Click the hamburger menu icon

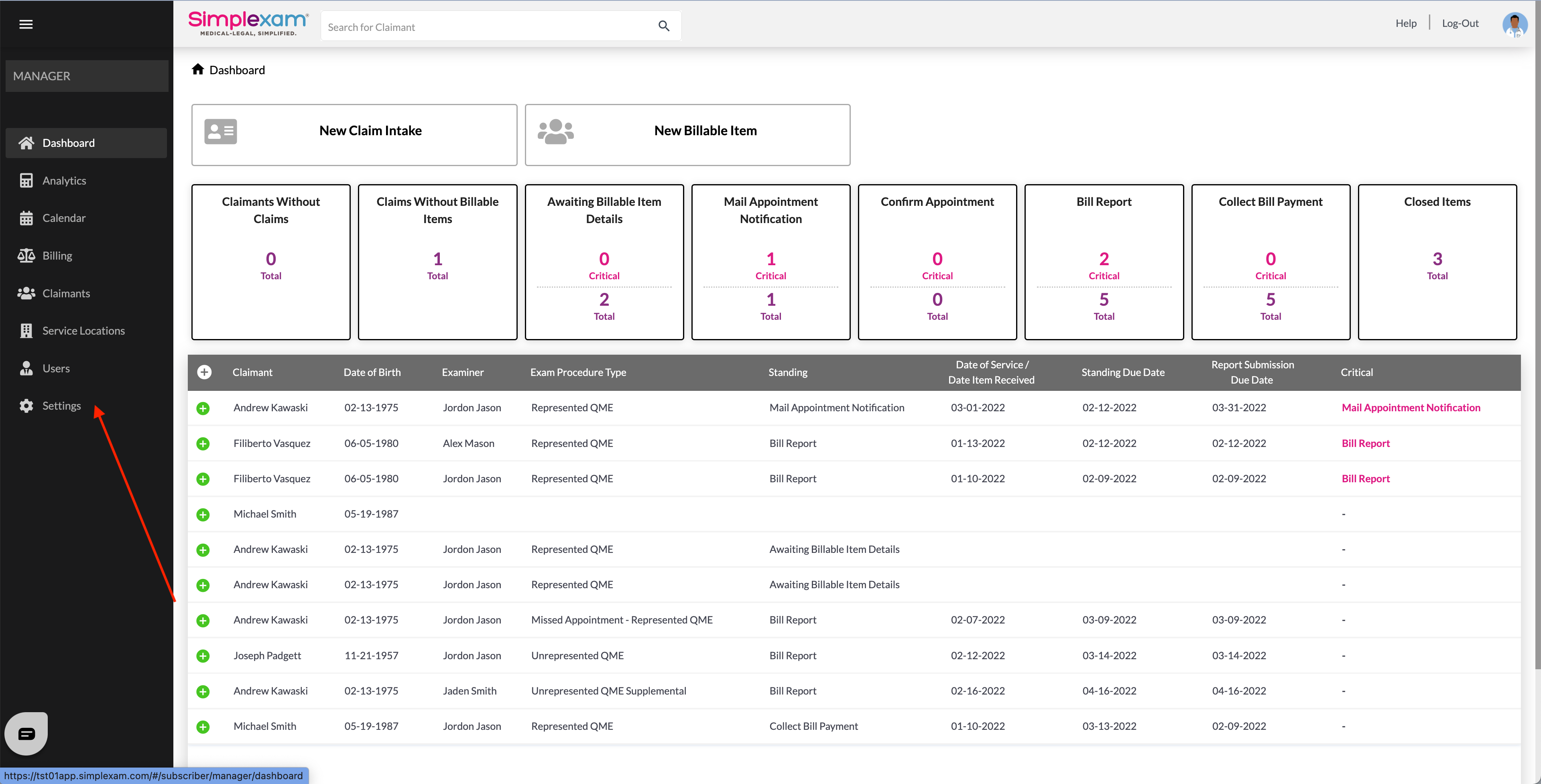26,24
